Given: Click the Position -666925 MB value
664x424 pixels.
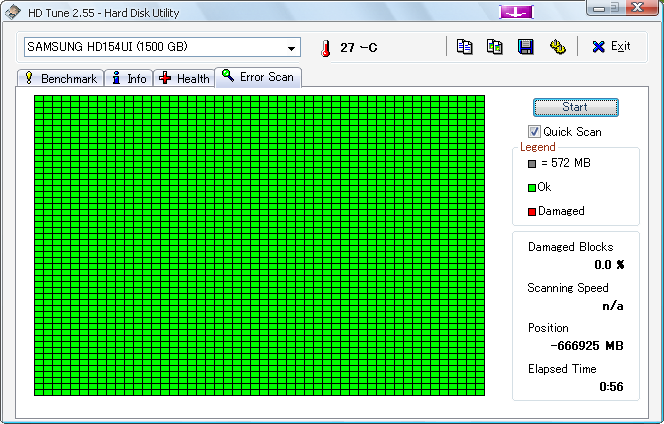Looking at the screenshot, I should 587,346.
